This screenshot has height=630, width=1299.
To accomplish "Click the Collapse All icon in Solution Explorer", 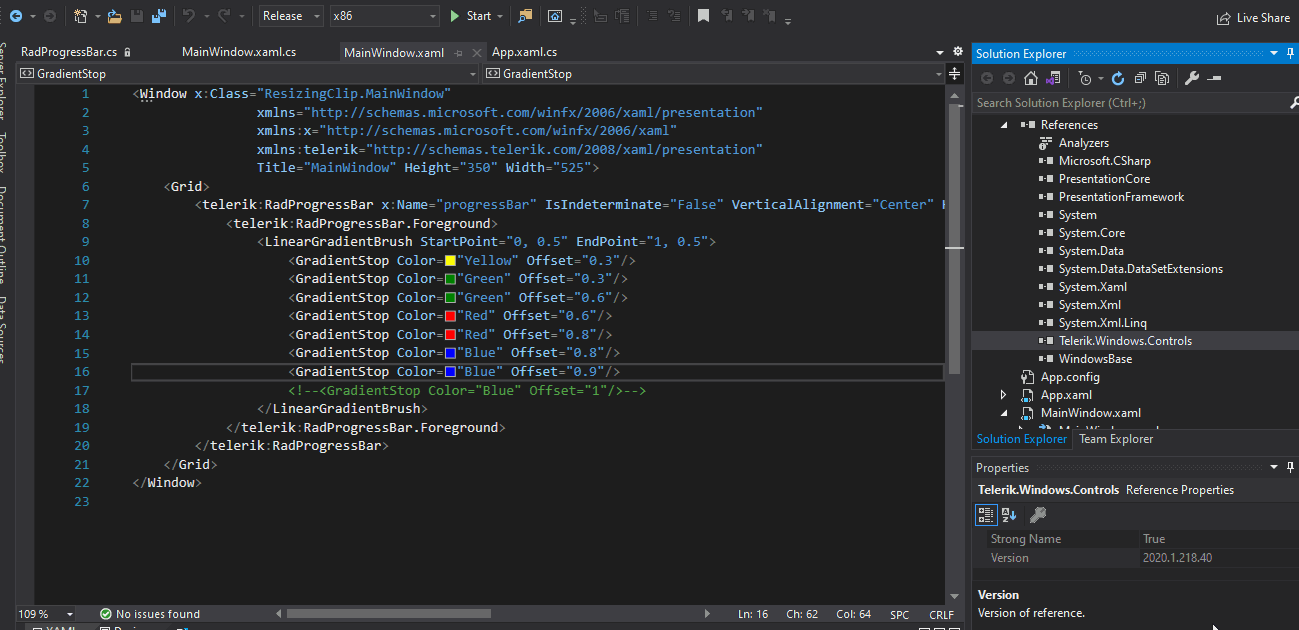I will 1140,78.
